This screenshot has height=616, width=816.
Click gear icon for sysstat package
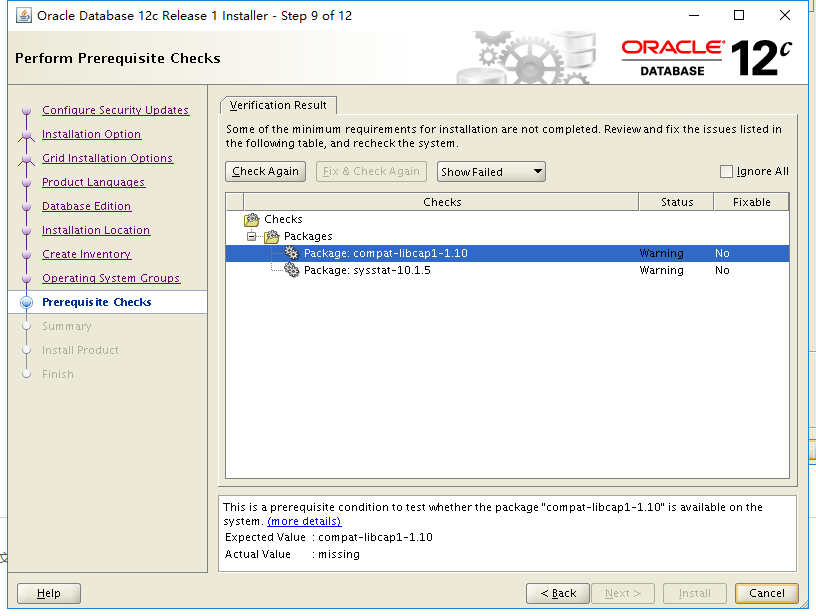pos(291,270)
